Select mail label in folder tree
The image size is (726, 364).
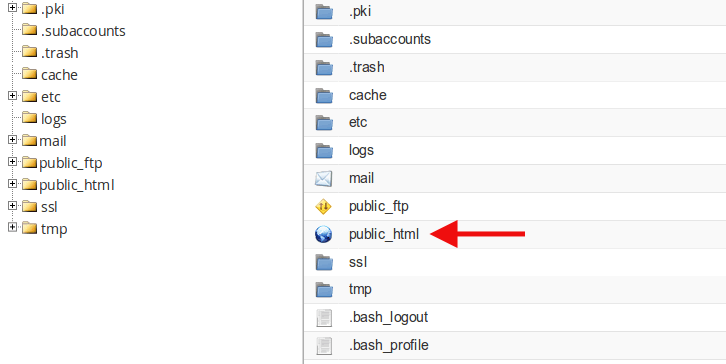coord(53,141)
